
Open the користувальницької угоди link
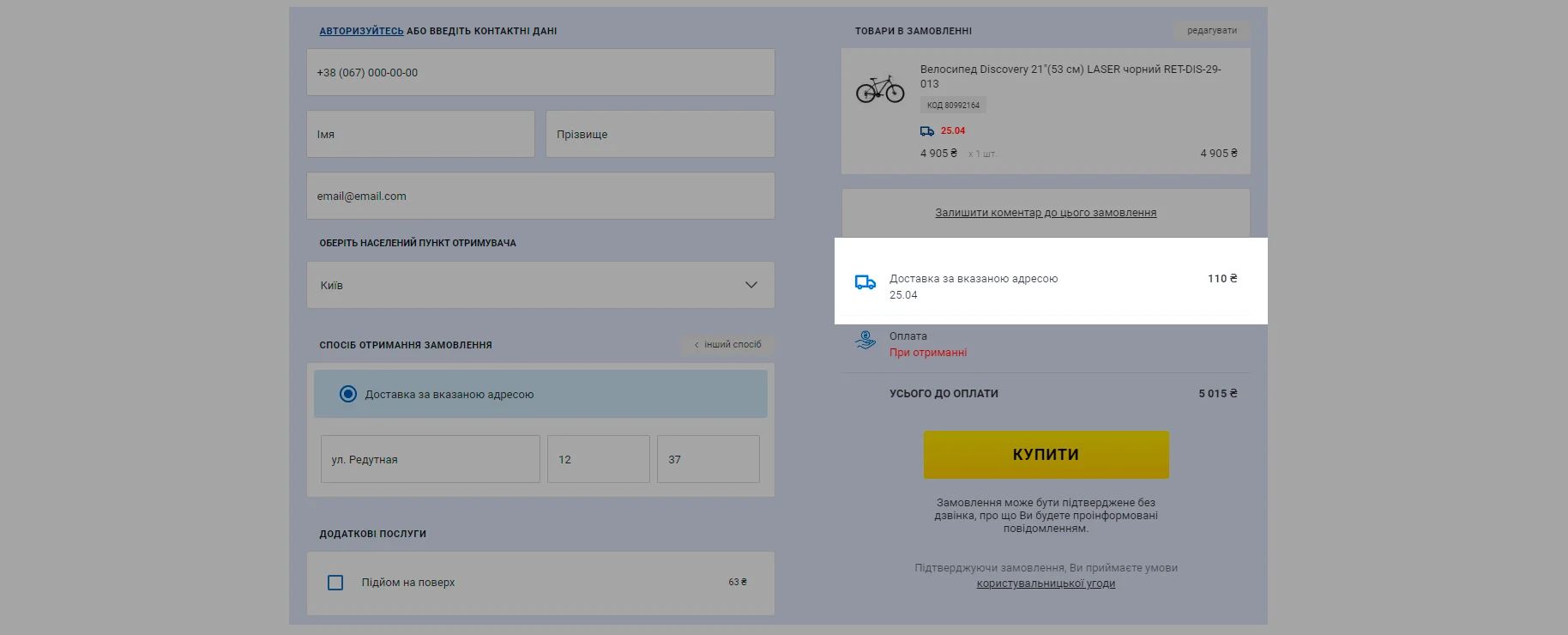[x=1046, y=584]
